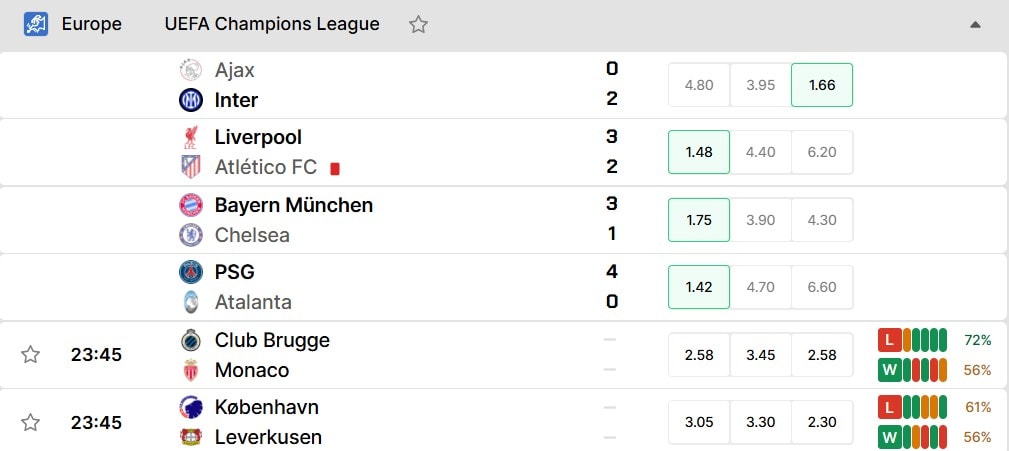Collapse the UEFA Champions League section
The width and height of the screenshot is (1009, 451).
[x=975, y=25]
